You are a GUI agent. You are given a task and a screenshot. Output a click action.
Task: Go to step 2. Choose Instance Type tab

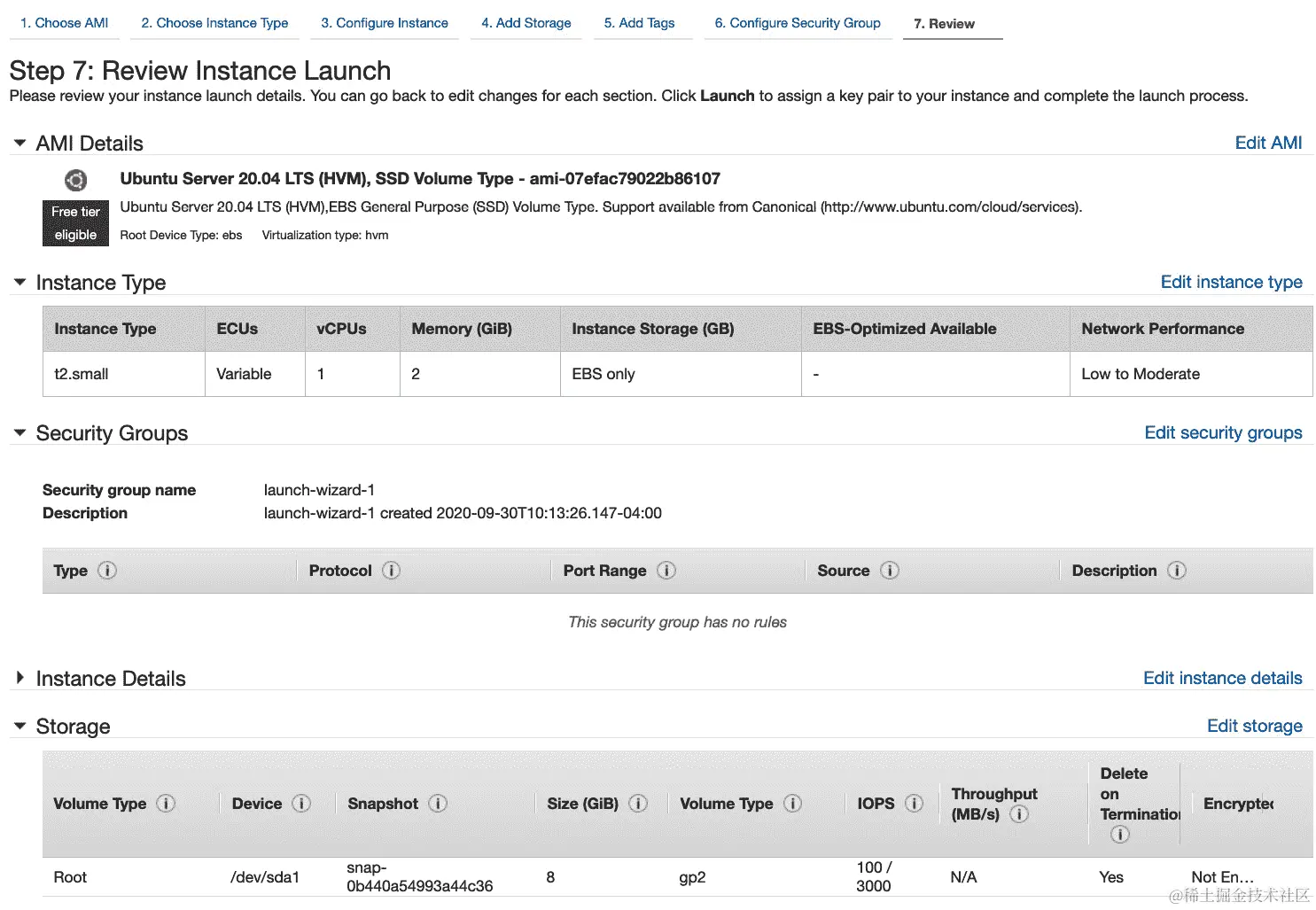coord(214,23)
